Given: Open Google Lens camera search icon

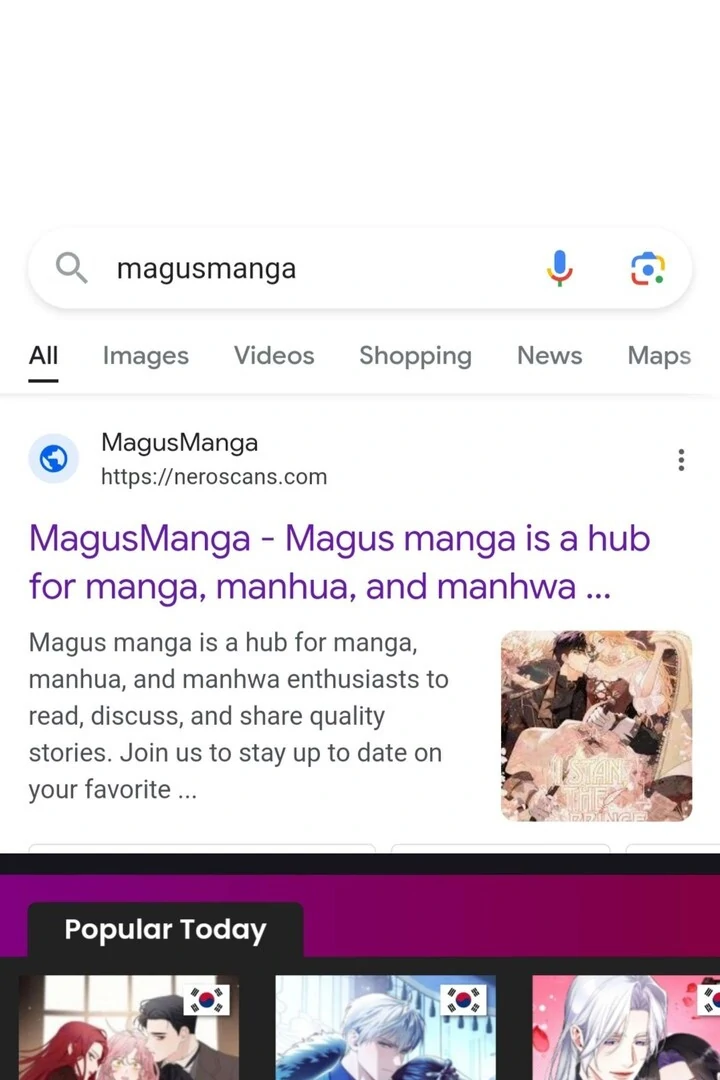Looking at the screenshot, I should tap(648, 269).
